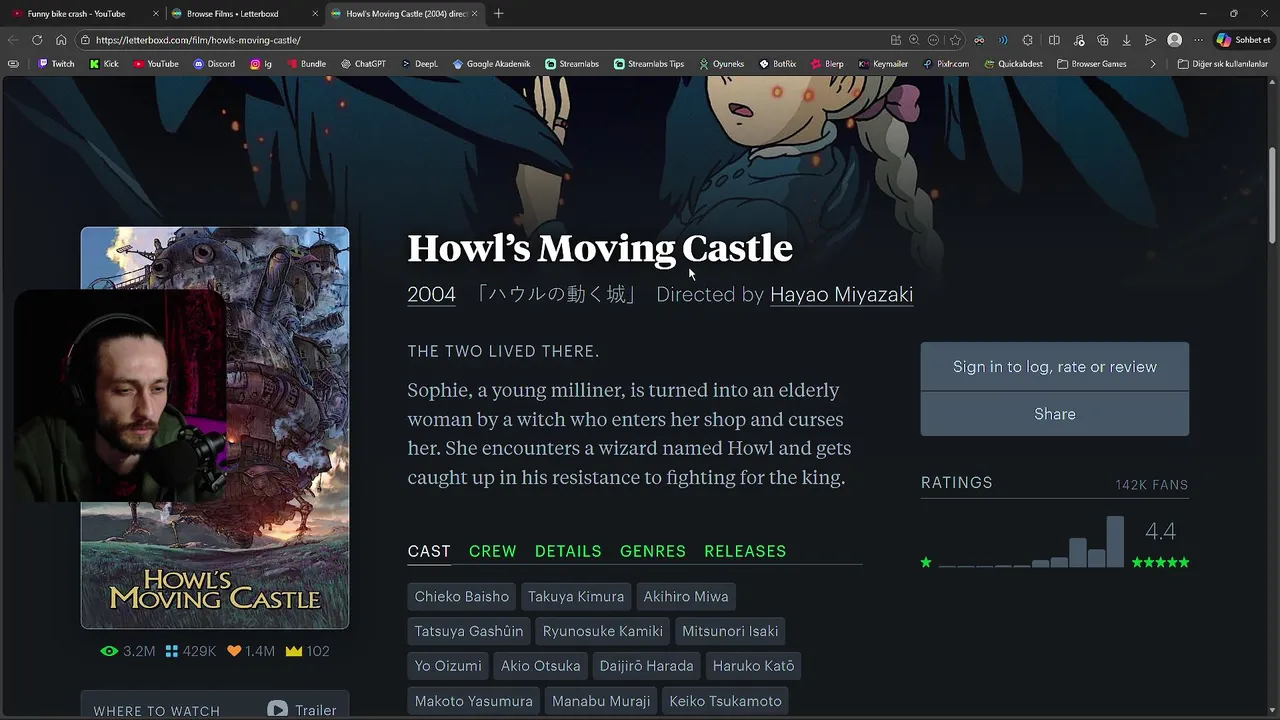Add this page to favorites star icon
The image size is (1280, 720).
(955, 40)
